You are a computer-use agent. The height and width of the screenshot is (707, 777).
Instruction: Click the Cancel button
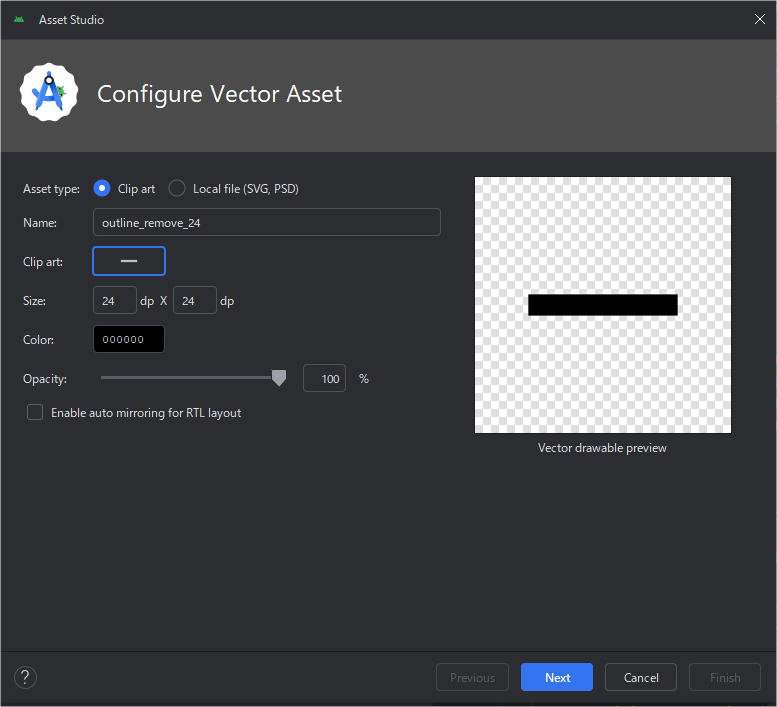tap(641, 677)
